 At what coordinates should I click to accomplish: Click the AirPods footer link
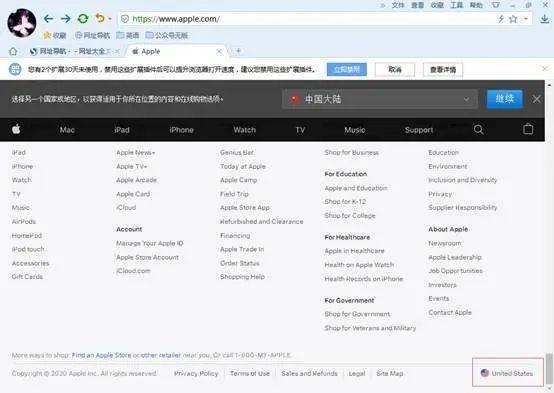[x=24, y=222]
